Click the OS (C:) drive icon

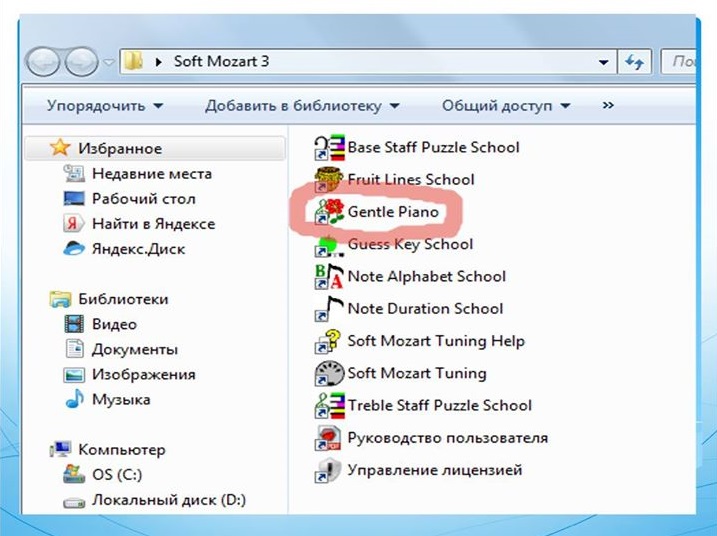pyautogui.click(x=74, y=474)
